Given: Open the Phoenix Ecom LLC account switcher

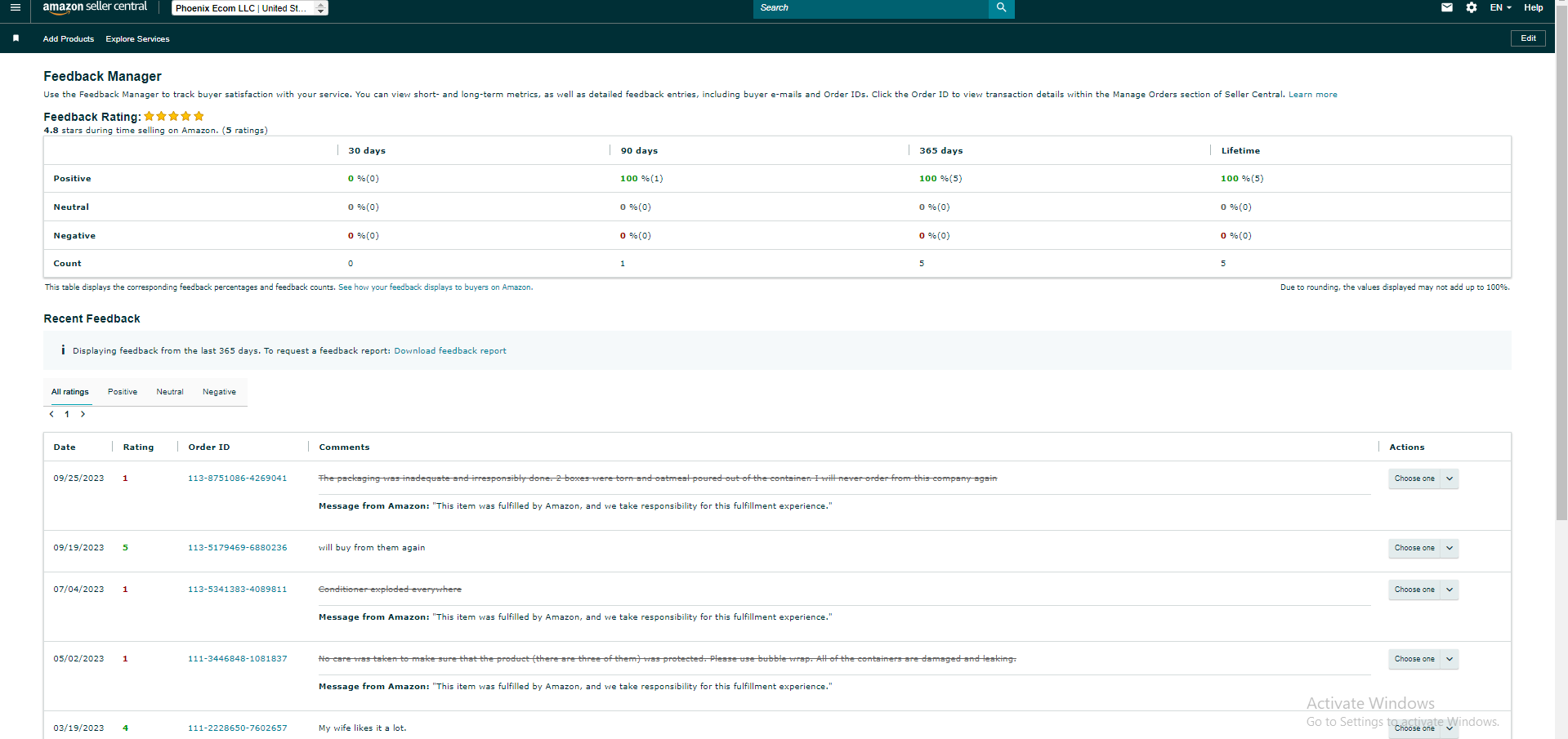Looking at the screenshot, I should pos(250,8).
